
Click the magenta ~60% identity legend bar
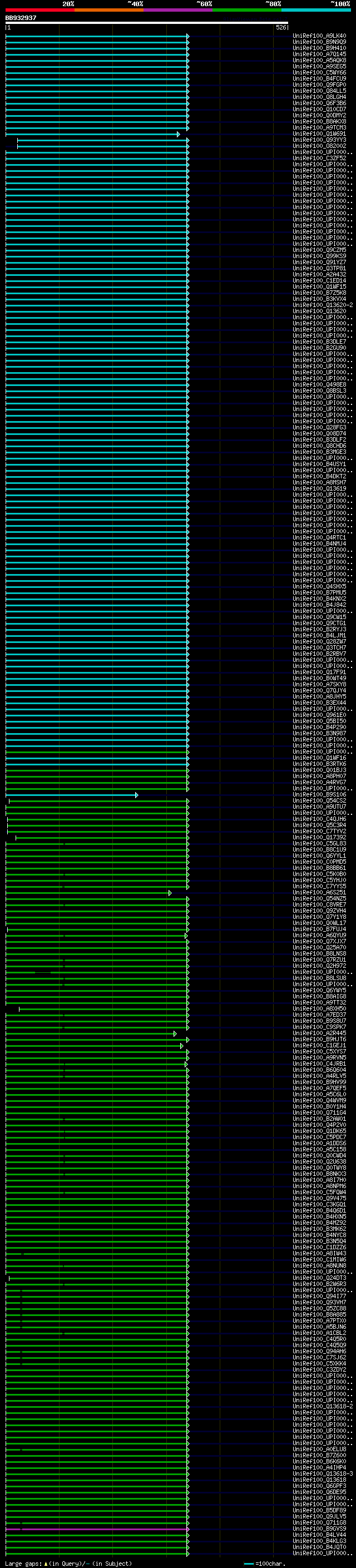point(179,10)
